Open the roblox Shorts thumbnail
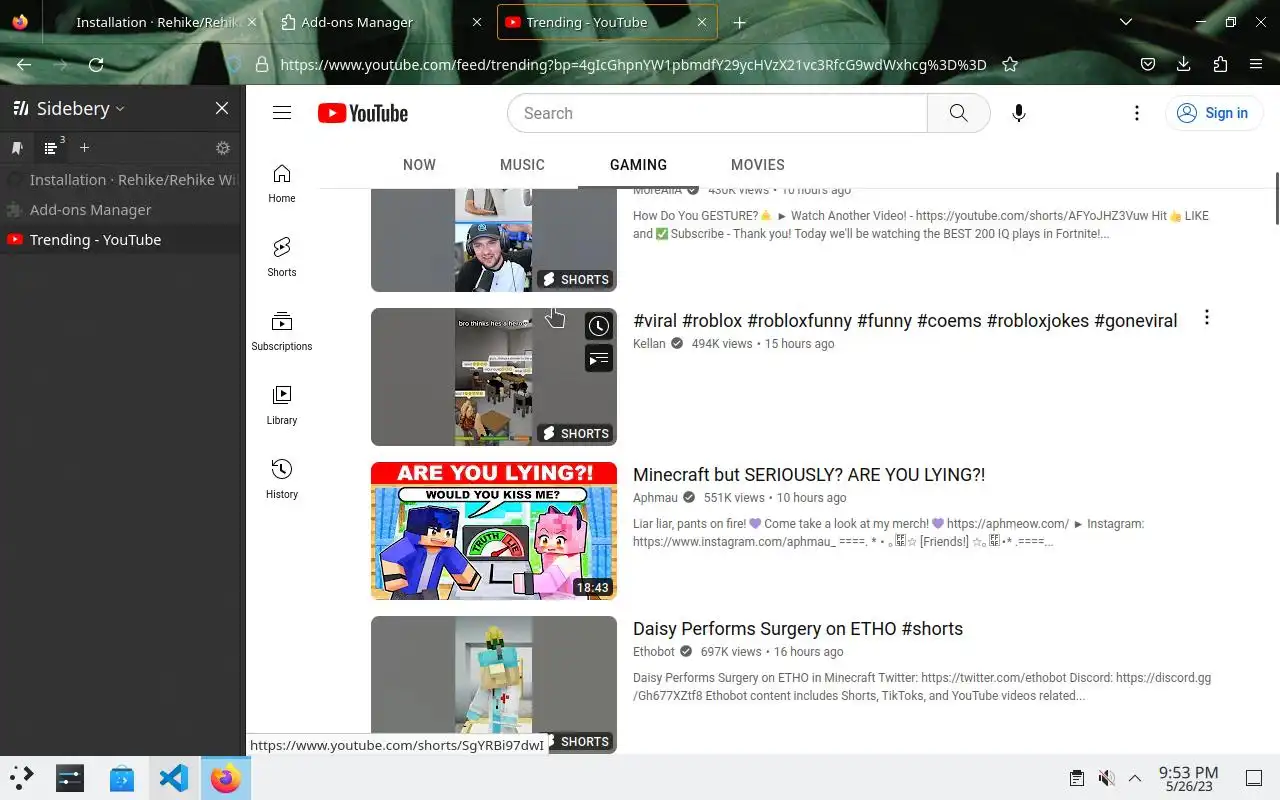The height and width of the screenshot is (800, 1280). (494, 377)
